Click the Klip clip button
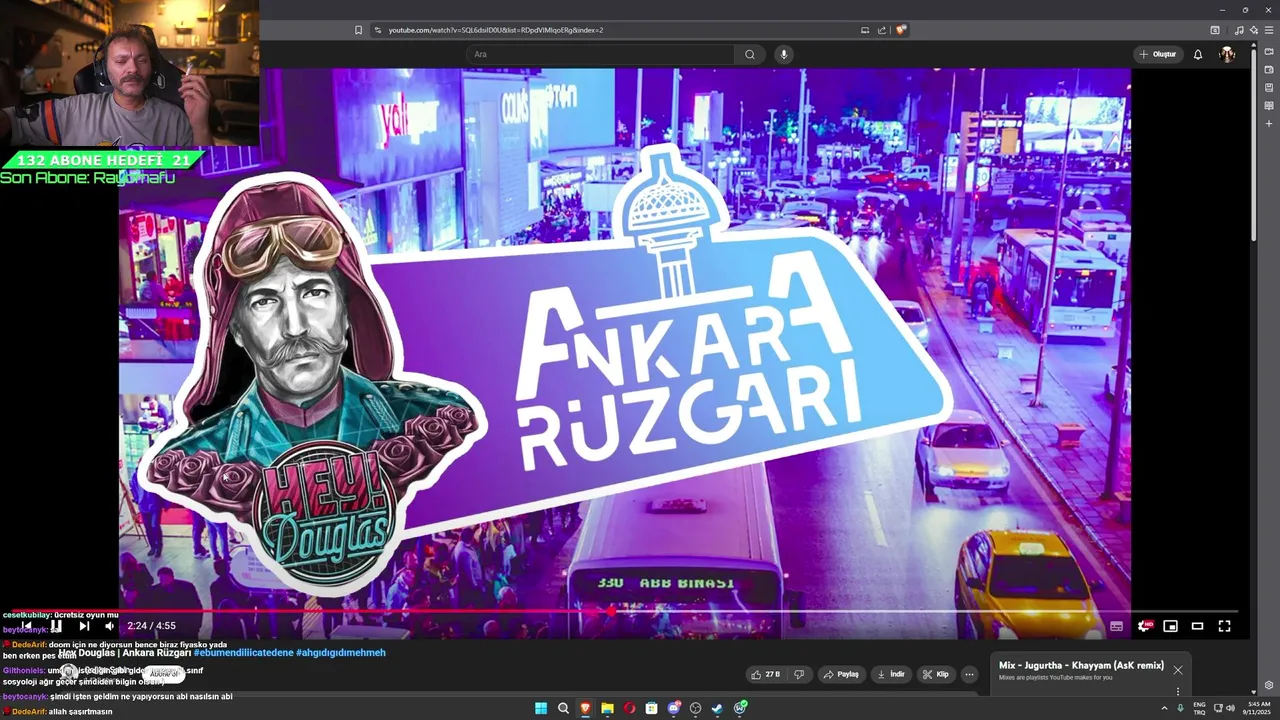 (936, 674)
